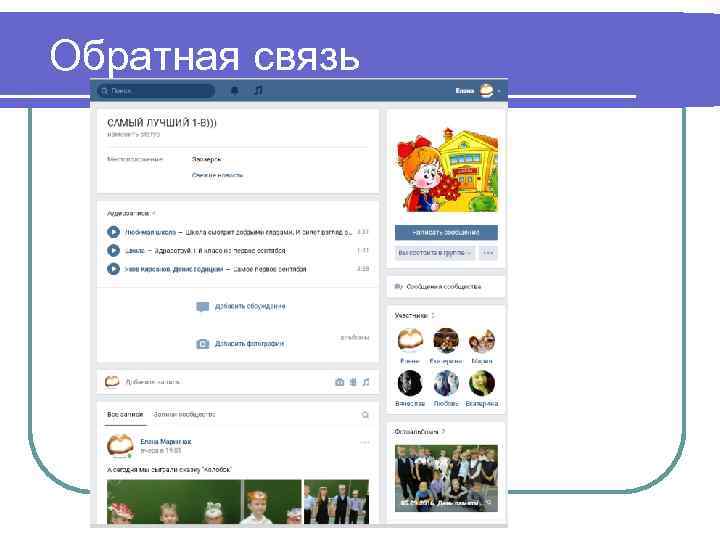Select the Все записи tab
This screenshot has height=540, width=720.
125,414
